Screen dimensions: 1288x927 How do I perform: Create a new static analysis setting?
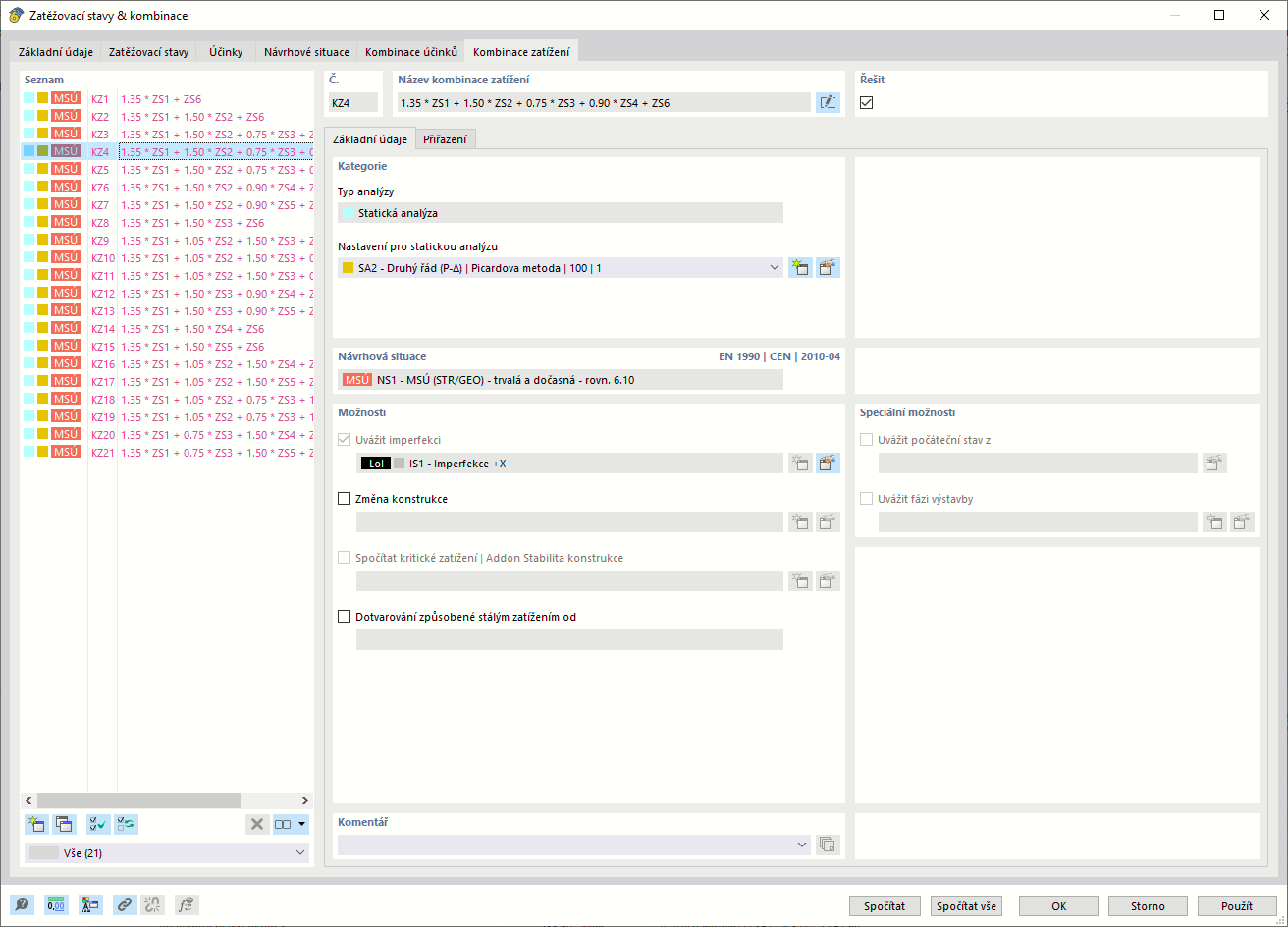pos(800,267)
